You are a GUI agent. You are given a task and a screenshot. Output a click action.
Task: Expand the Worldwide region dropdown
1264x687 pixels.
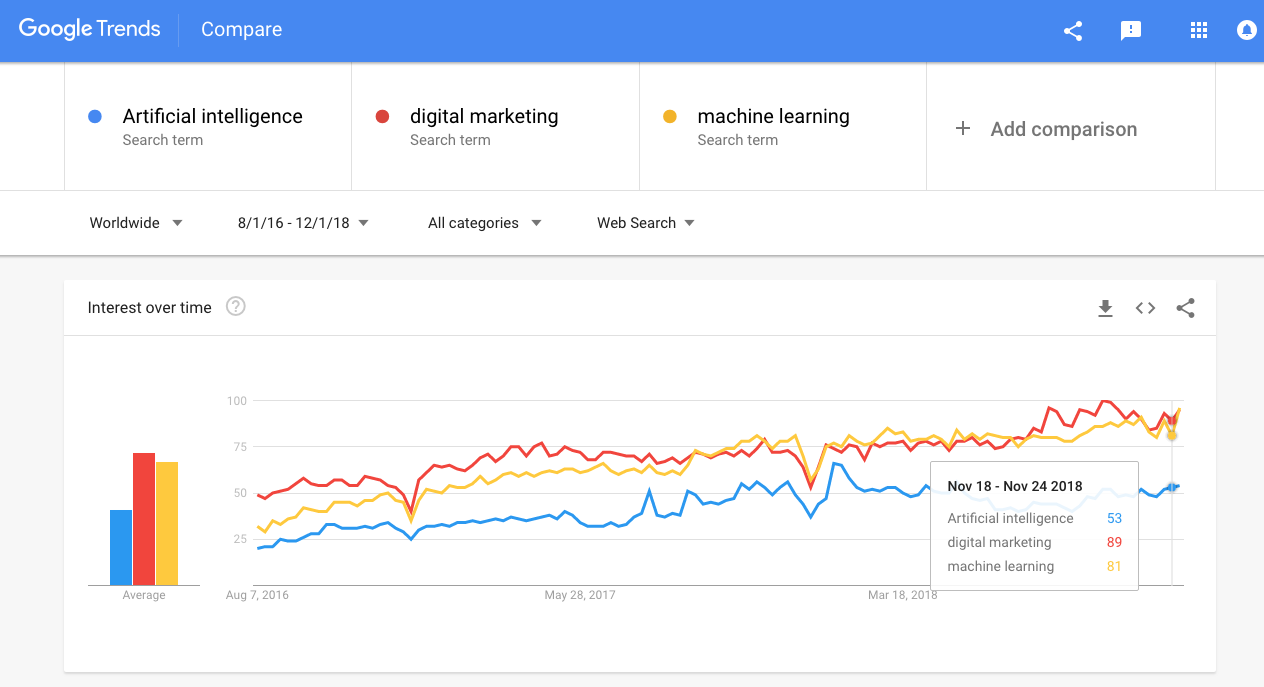click(136, 223)
